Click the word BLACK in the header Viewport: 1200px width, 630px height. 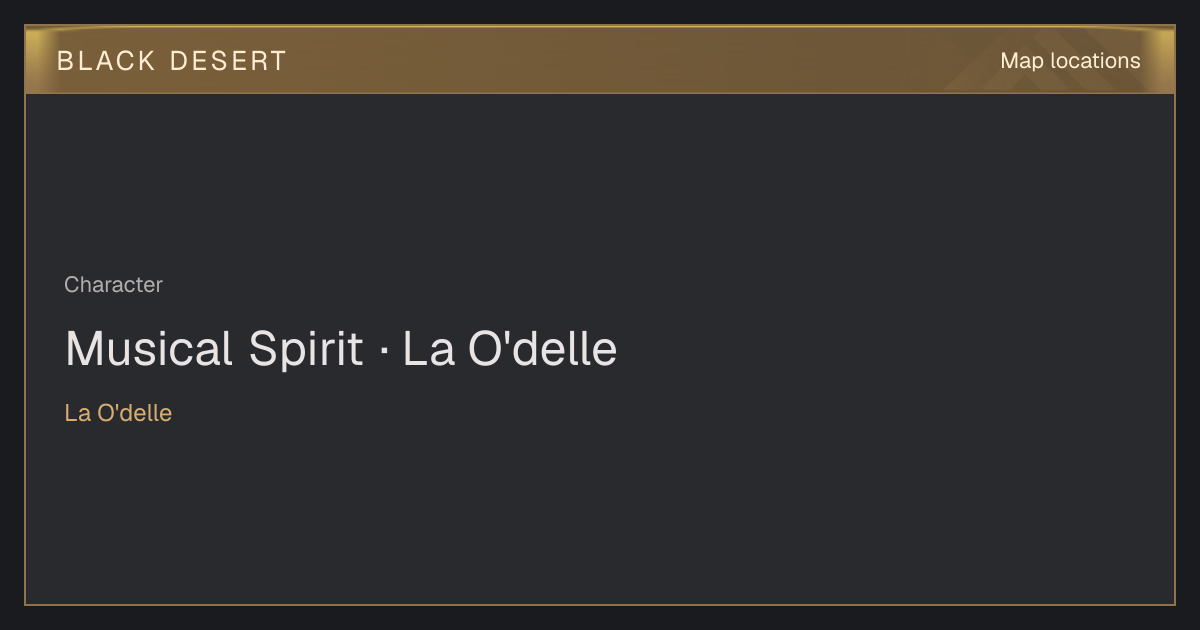106,61
